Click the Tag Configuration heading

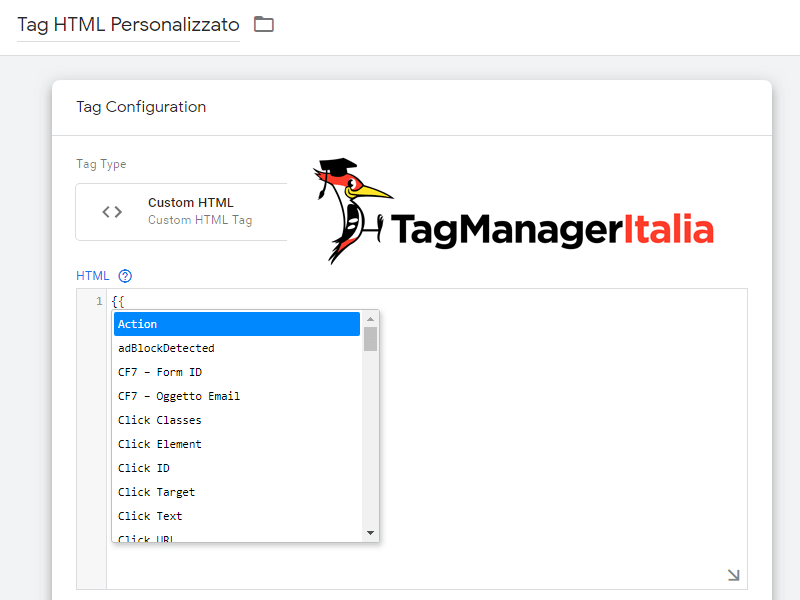(x=141, y=107)
